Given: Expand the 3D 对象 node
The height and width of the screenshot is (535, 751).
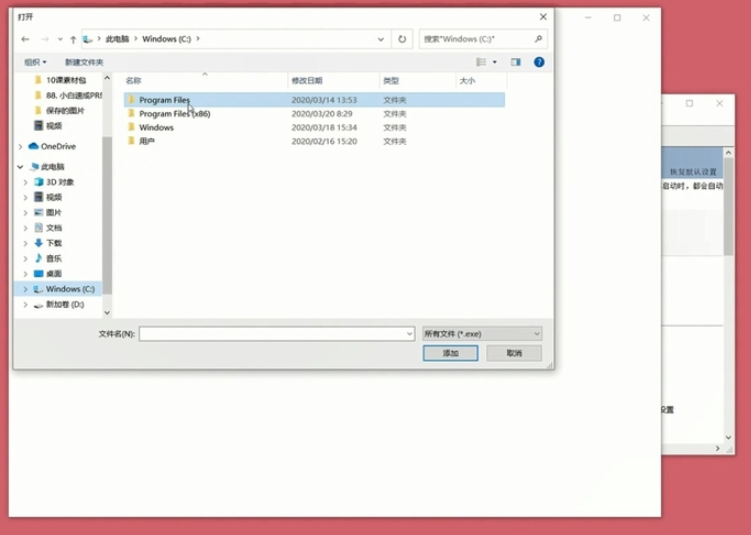Looking at the screenshot, I should pos(25,182).
